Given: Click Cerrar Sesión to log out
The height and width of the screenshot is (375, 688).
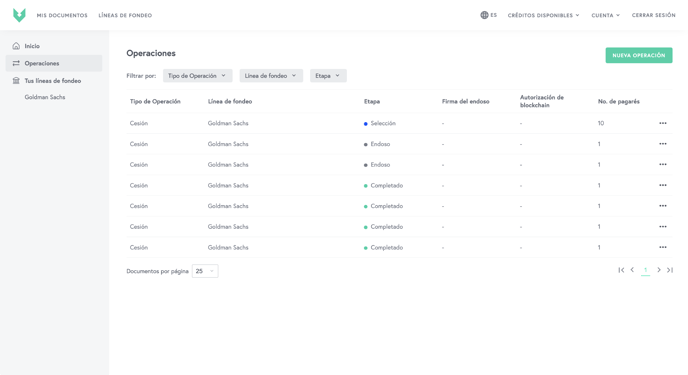Looking at the screenshot, I should 653,15.
